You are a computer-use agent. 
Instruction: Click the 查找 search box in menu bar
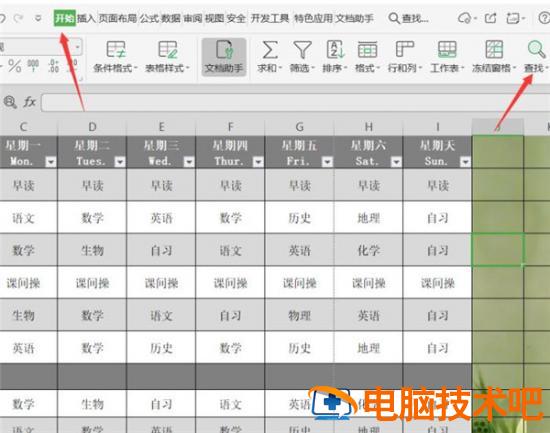click(x=409, y=18)
